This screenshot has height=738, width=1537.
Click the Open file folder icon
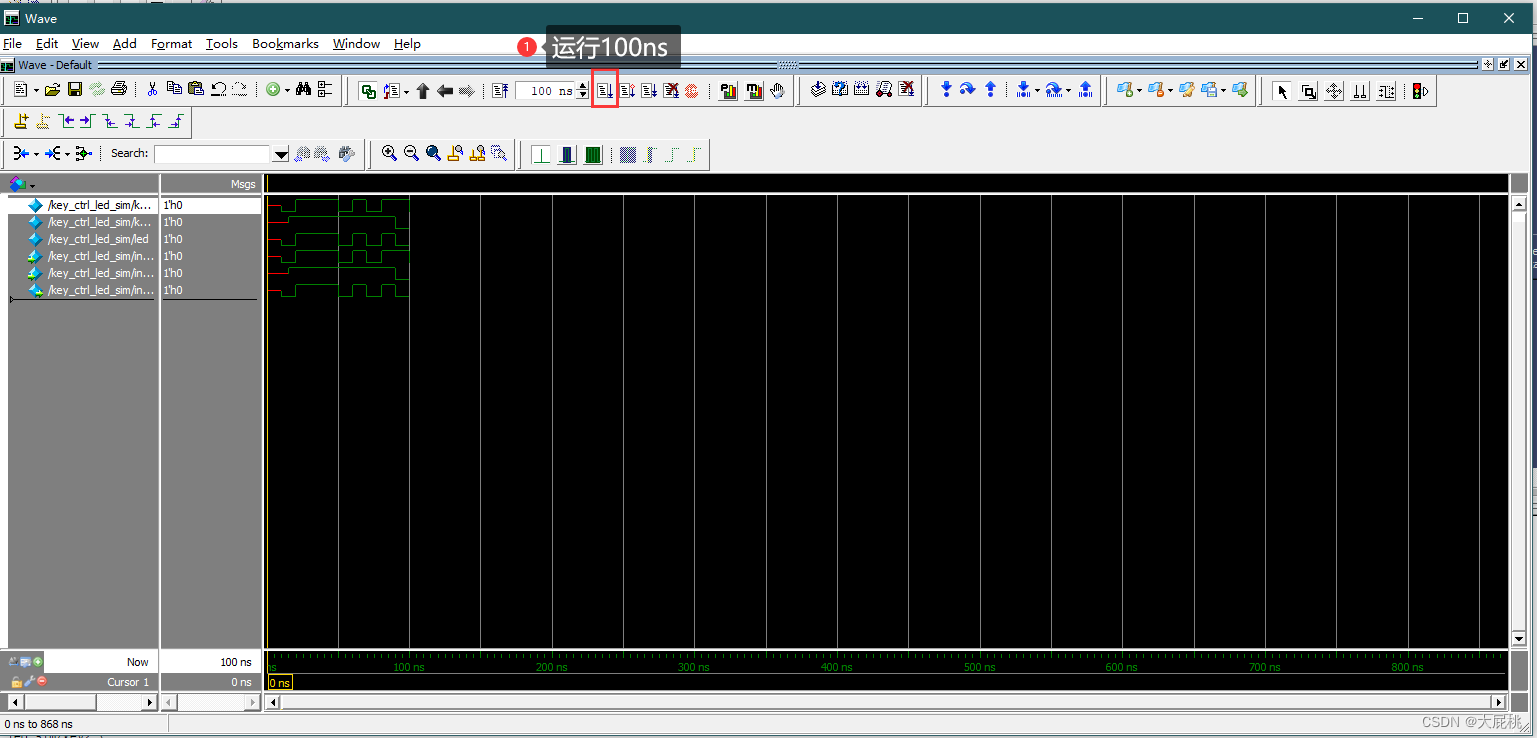(x=53, y=90)
